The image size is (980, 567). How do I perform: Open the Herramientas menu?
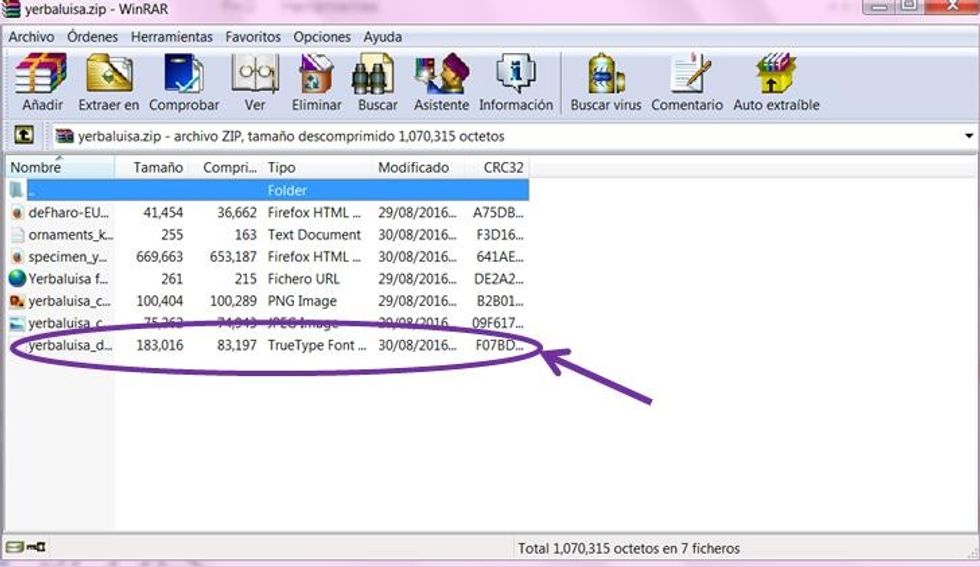click(x=172, y=37)
